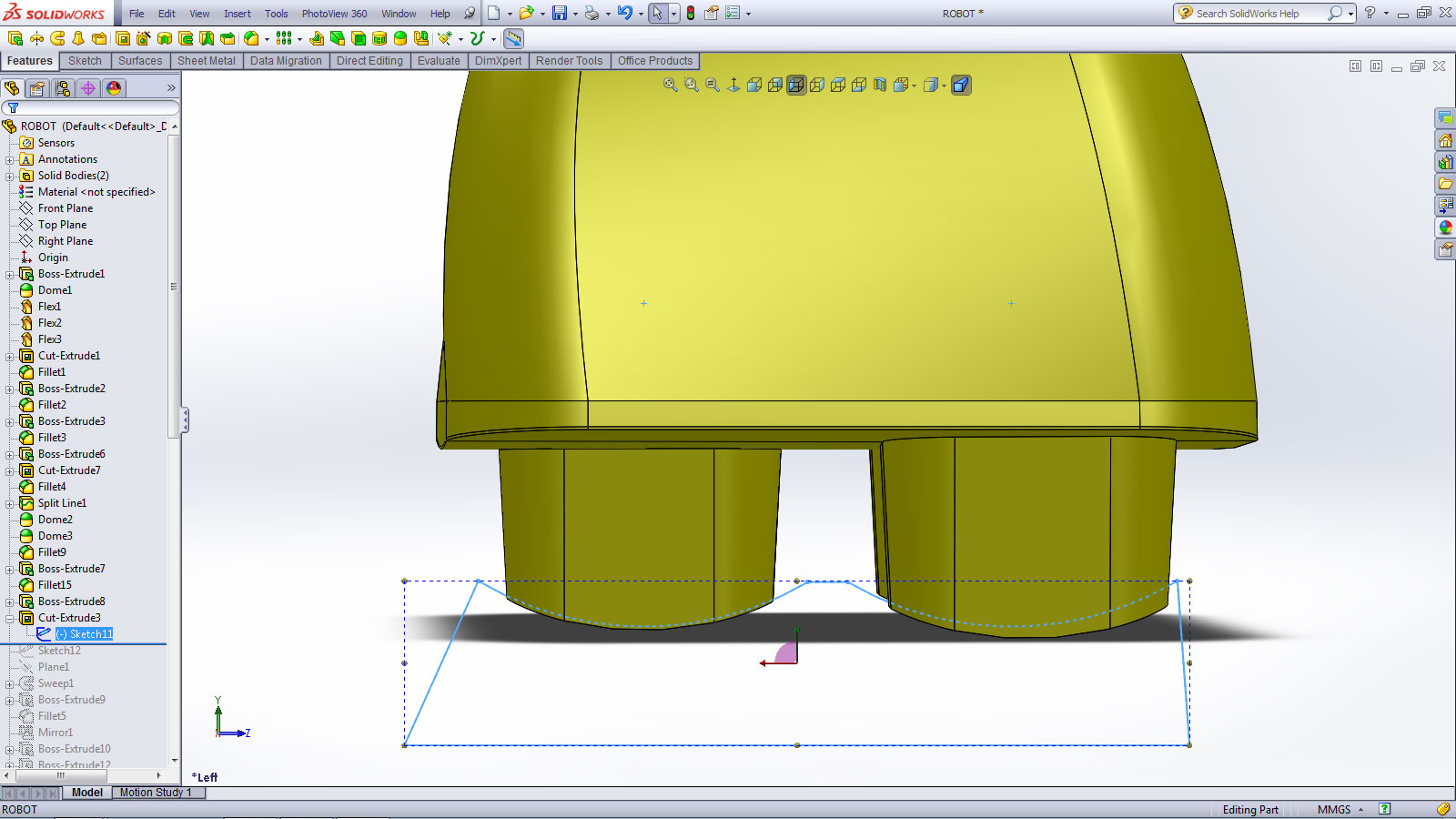Open the File menu
Screen dimensions: 1456x819
coord(136,14)
